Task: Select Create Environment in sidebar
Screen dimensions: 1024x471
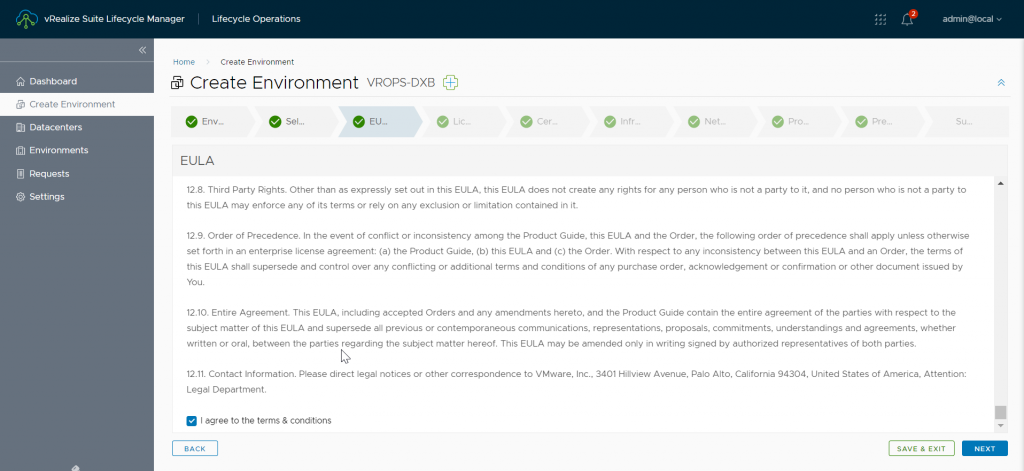Action: (x=77, y=105)
